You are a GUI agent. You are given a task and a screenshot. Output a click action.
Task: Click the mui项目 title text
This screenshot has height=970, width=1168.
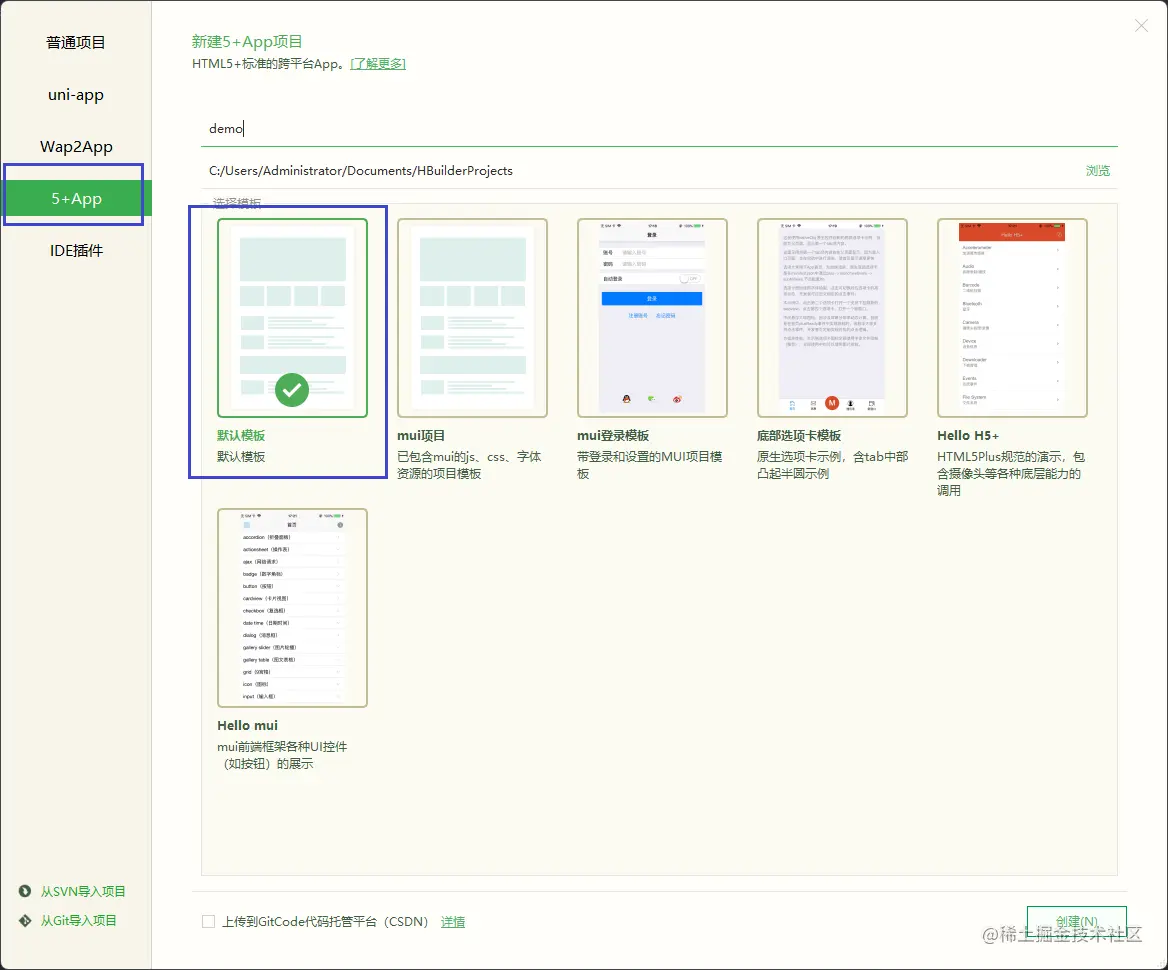(421, 436)
